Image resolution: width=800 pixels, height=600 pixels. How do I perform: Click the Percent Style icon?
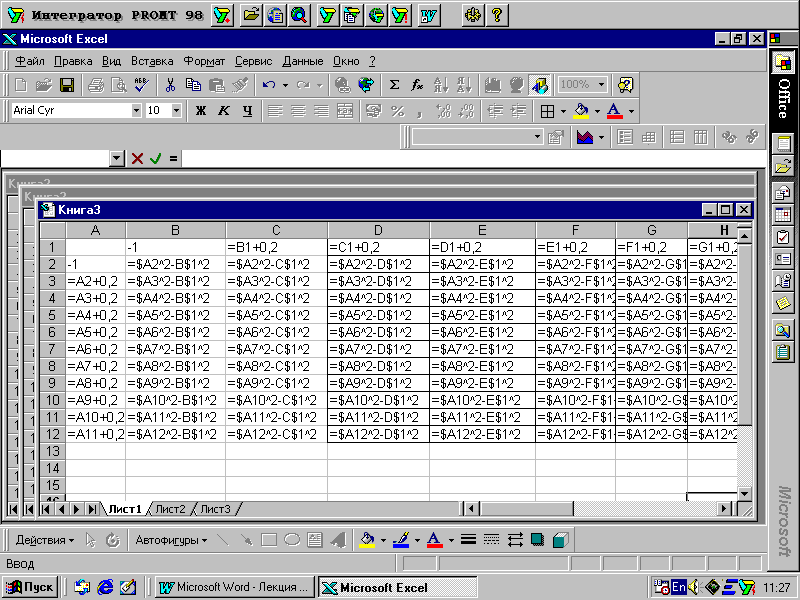tap(397, 111)
